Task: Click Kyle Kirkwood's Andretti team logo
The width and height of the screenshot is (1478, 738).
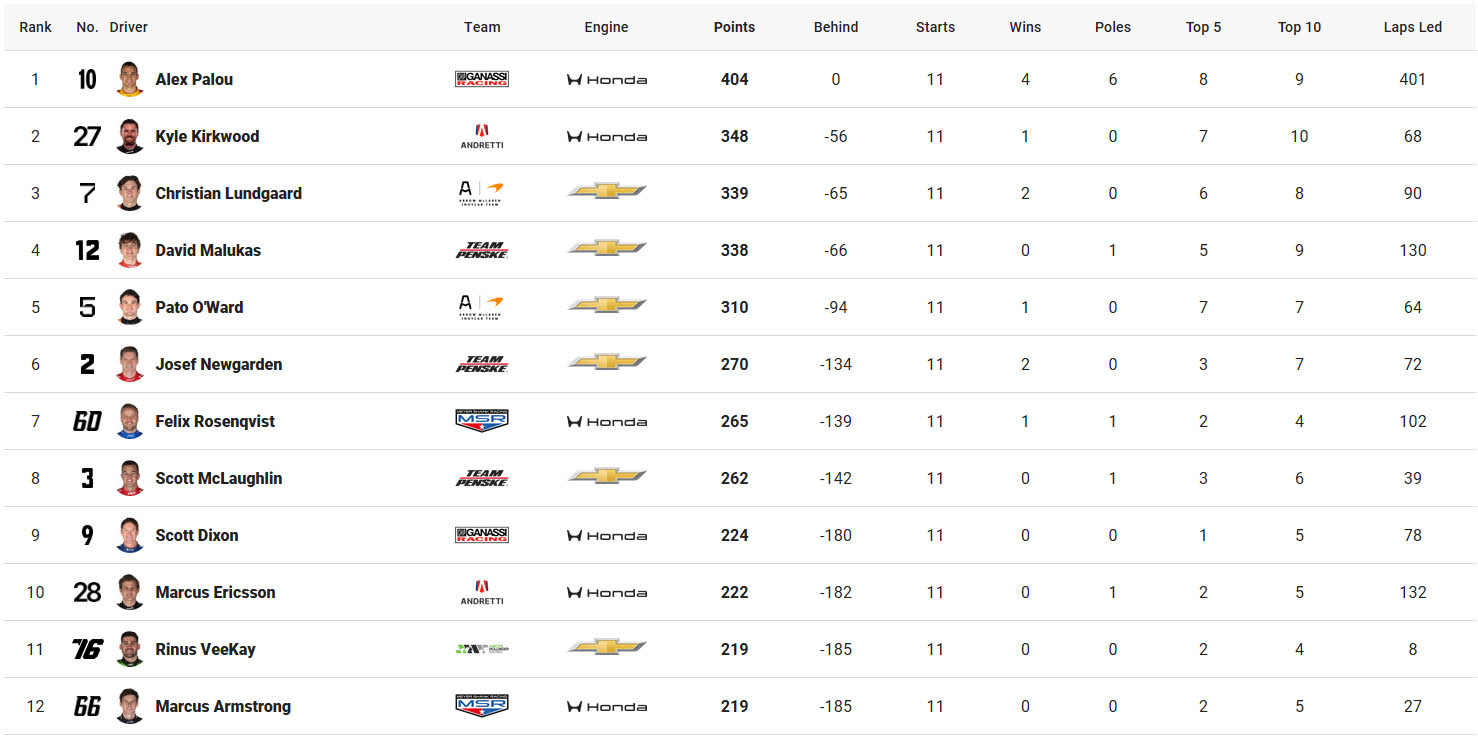Action: click(x=482, y=136)
